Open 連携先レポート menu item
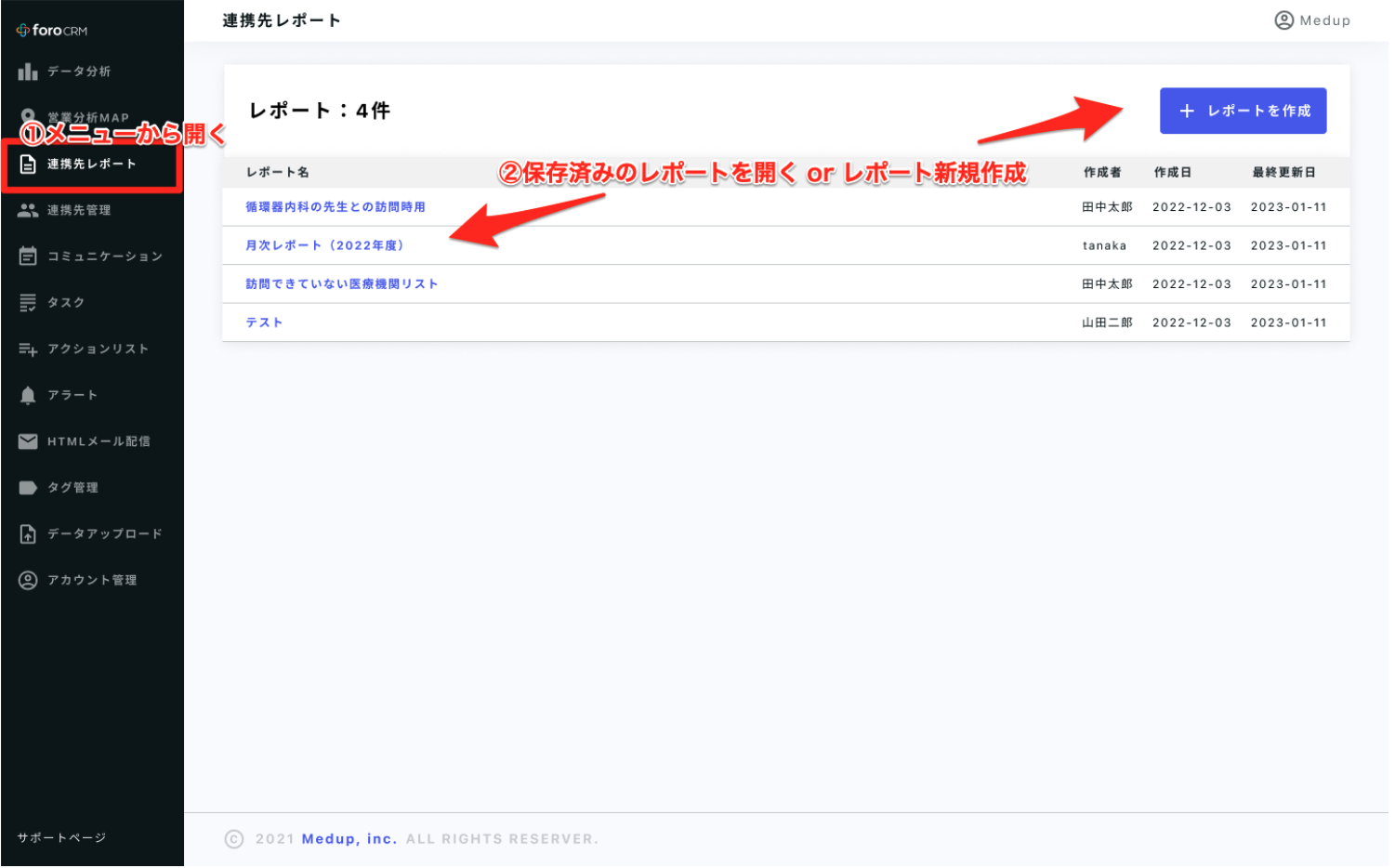 [x=92, y=164]
